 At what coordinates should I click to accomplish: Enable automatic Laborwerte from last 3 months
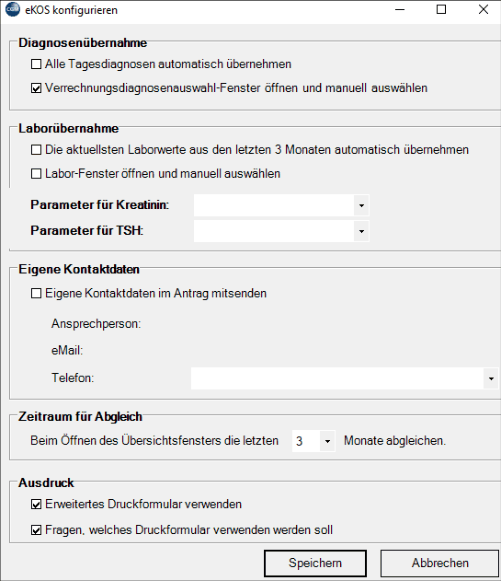[x=36, y=150]
